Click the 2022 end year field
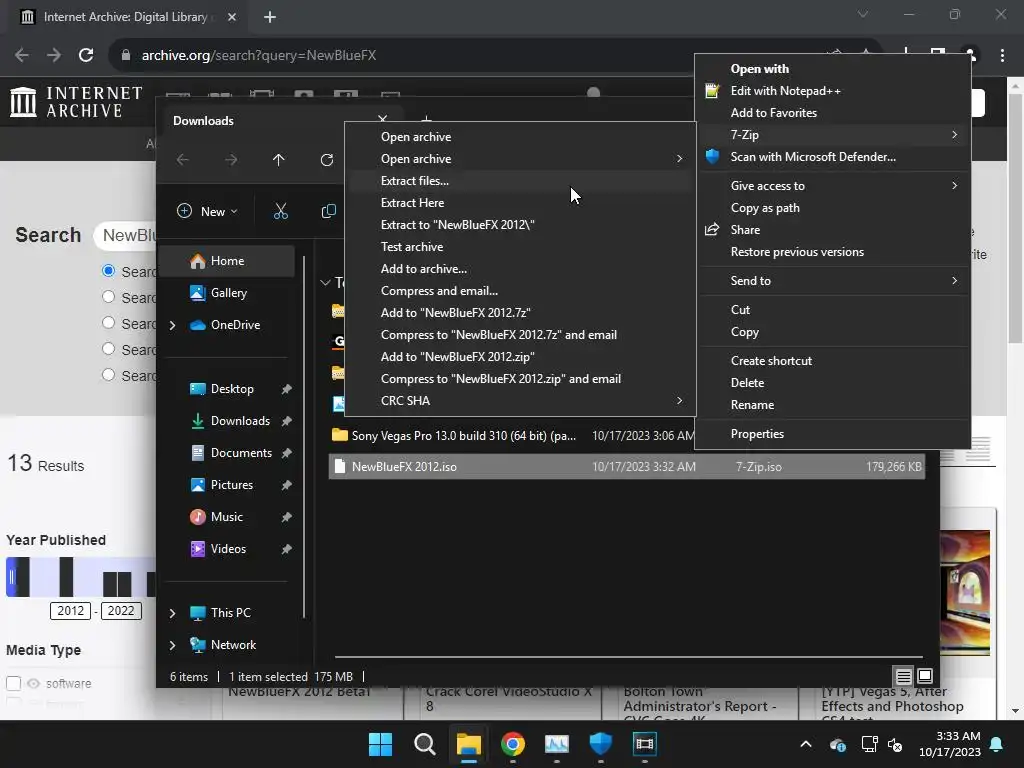The width and height of the screenshot is (1024, 768). [121, 611]
